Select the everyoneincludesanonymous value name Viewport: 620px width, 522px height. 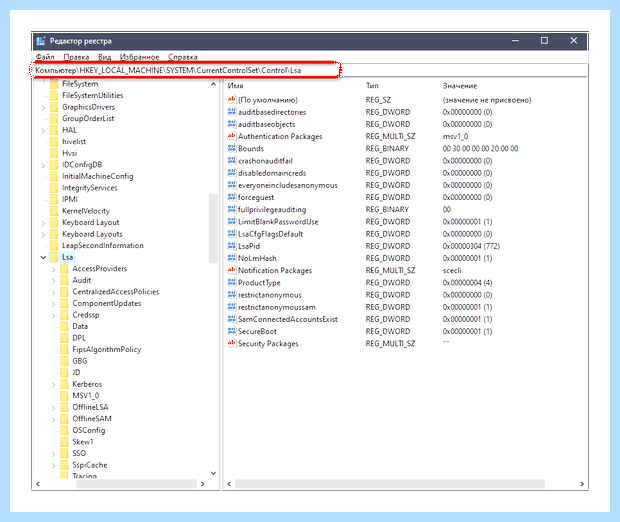(x=288, y=185)
